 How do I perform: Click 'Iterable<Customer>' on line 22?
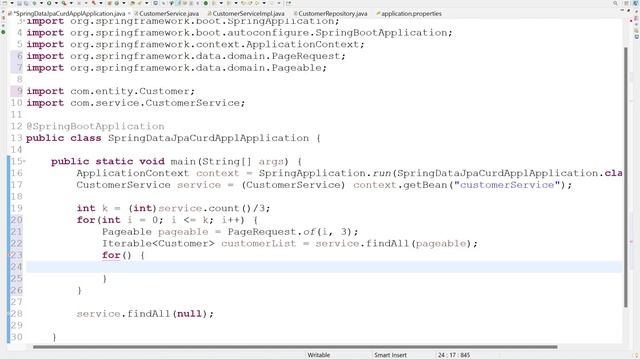[x=158, y=244]
